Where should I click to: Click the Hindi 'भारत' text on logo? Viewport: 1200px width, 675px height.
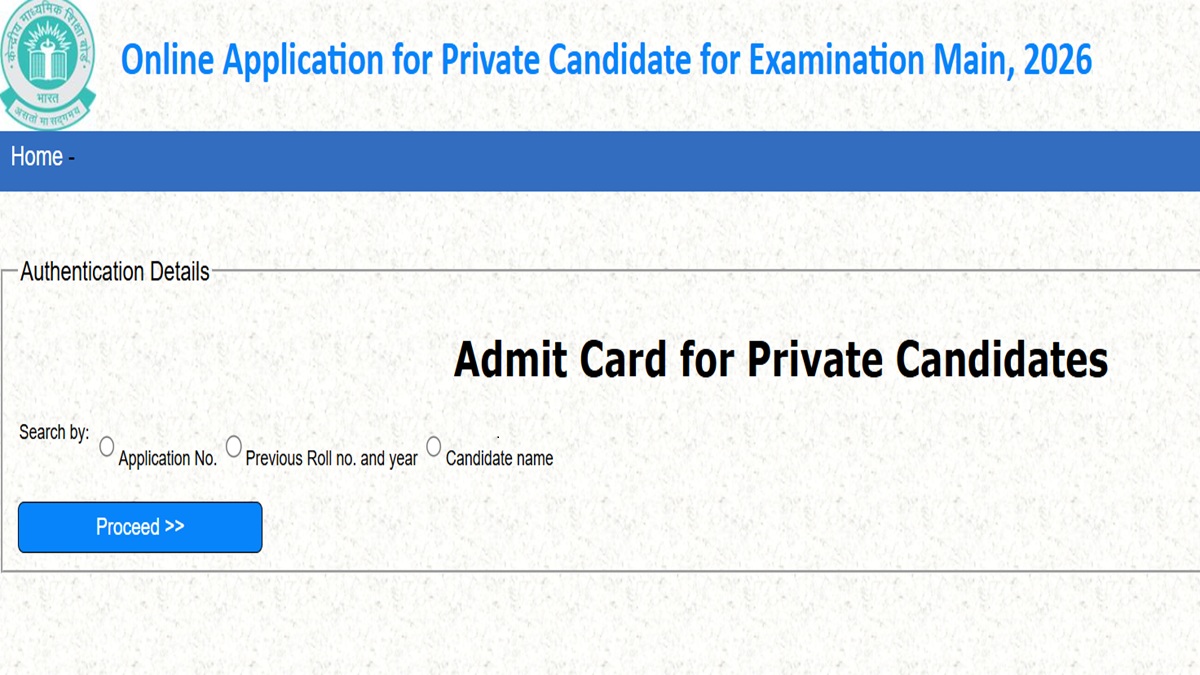click(46, 98)
